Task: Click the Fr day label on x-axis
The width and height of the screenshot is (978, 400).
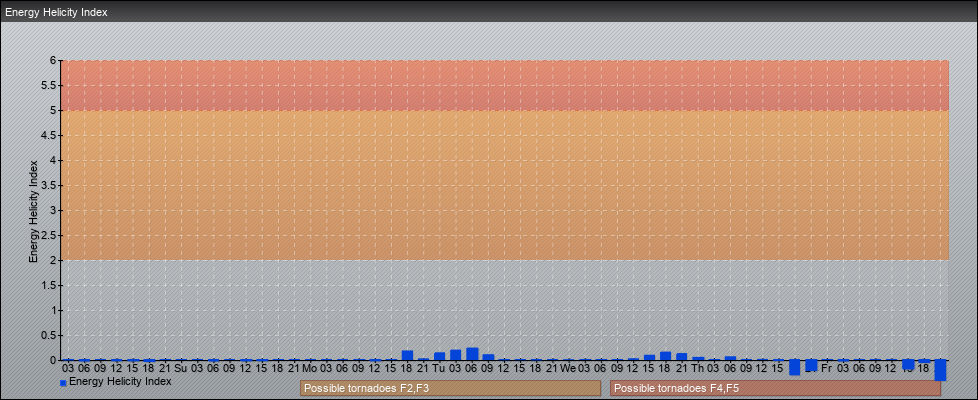Action: 827,368
